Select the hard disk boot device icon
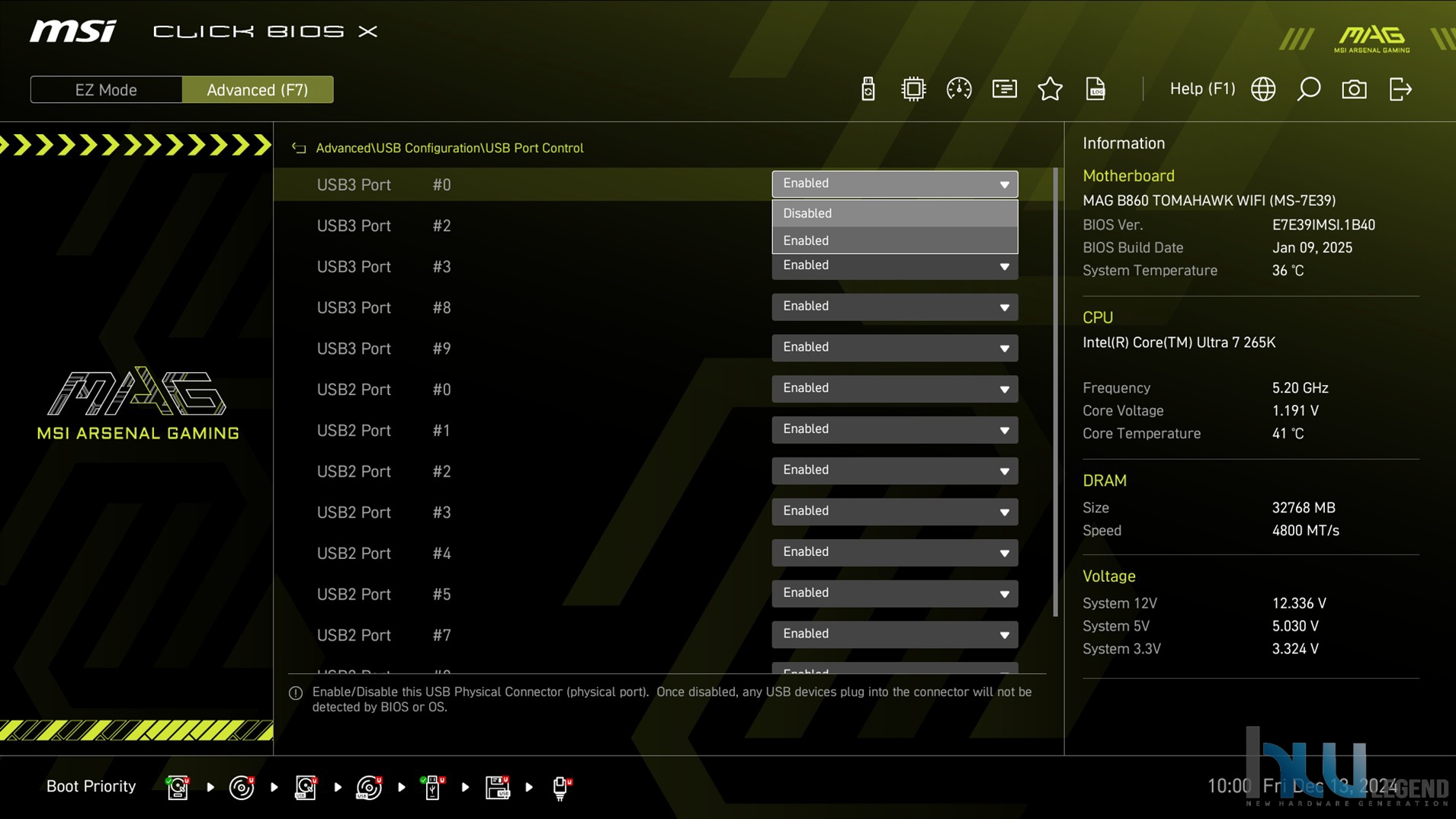This screenshot has height=819, width=1456. coord(178,787)
